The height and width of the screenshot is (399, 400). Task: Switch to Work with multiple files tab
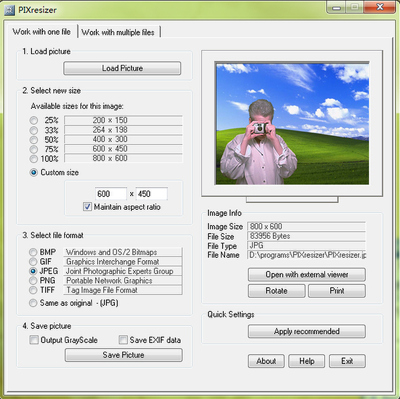118,32
